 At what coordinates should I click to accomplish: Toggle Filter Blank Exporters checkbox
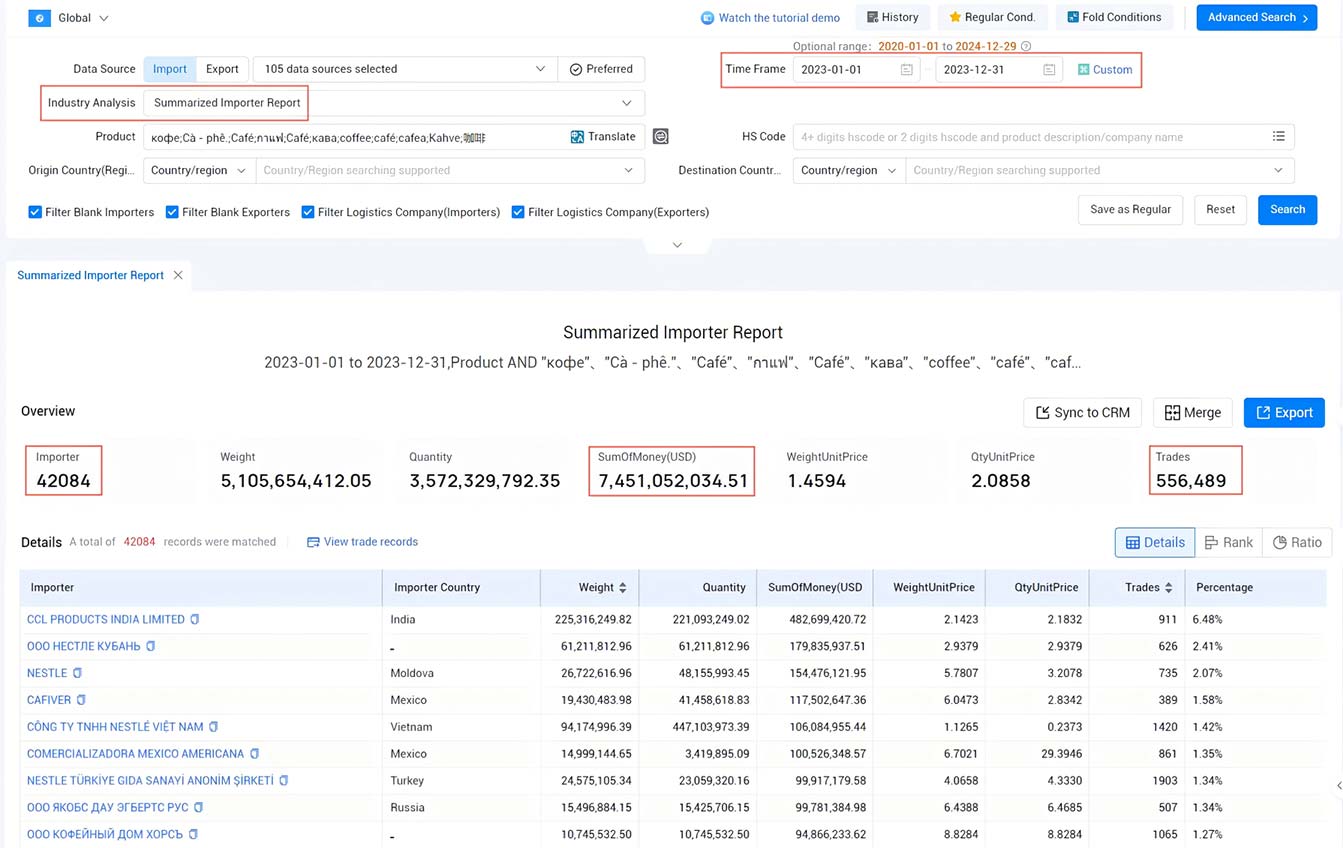point(172,212)
